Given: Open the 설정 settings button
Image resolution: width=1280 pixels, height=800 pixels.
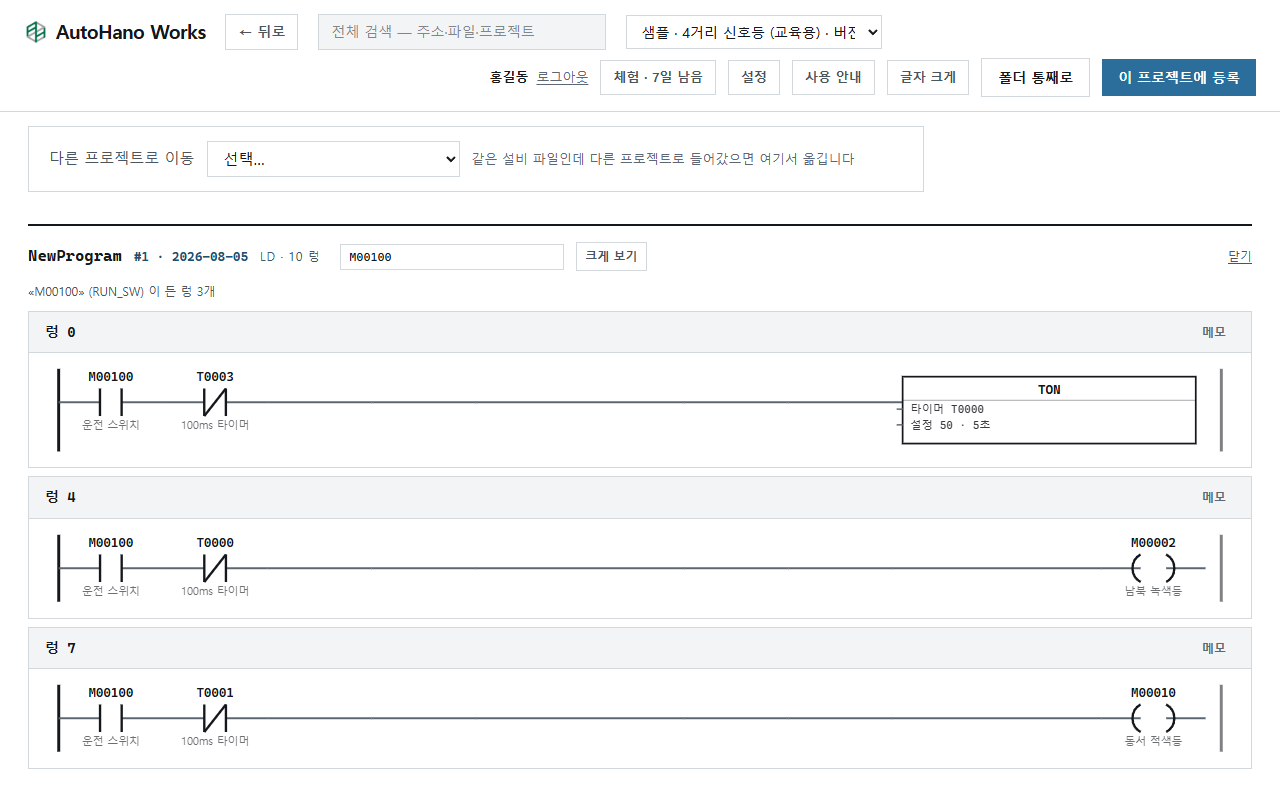Looking at the screenshot, I should (754, 77).
